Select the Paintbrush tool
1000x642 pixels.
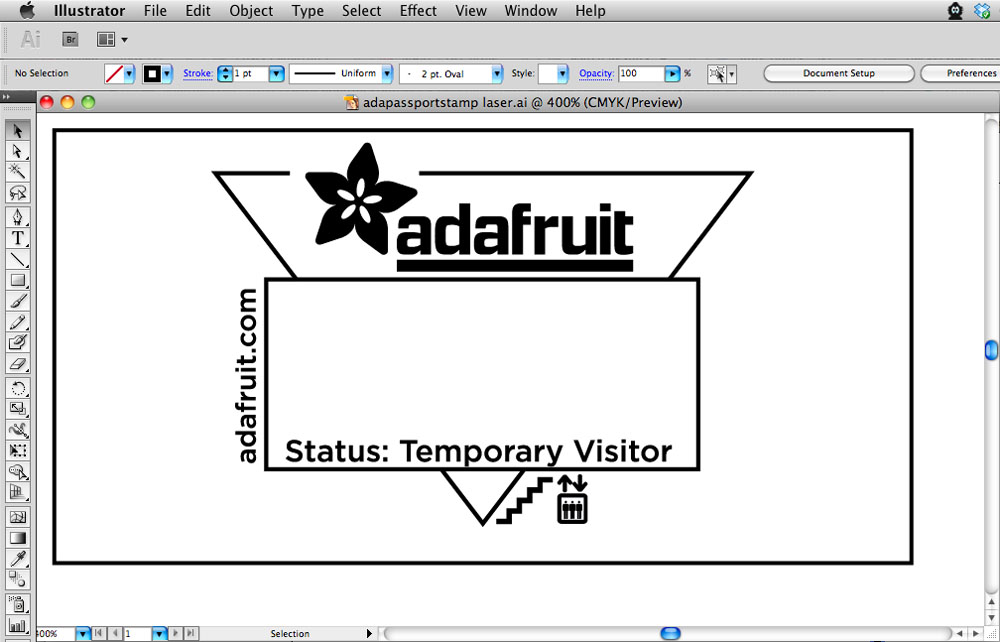[x=18, y=302]
